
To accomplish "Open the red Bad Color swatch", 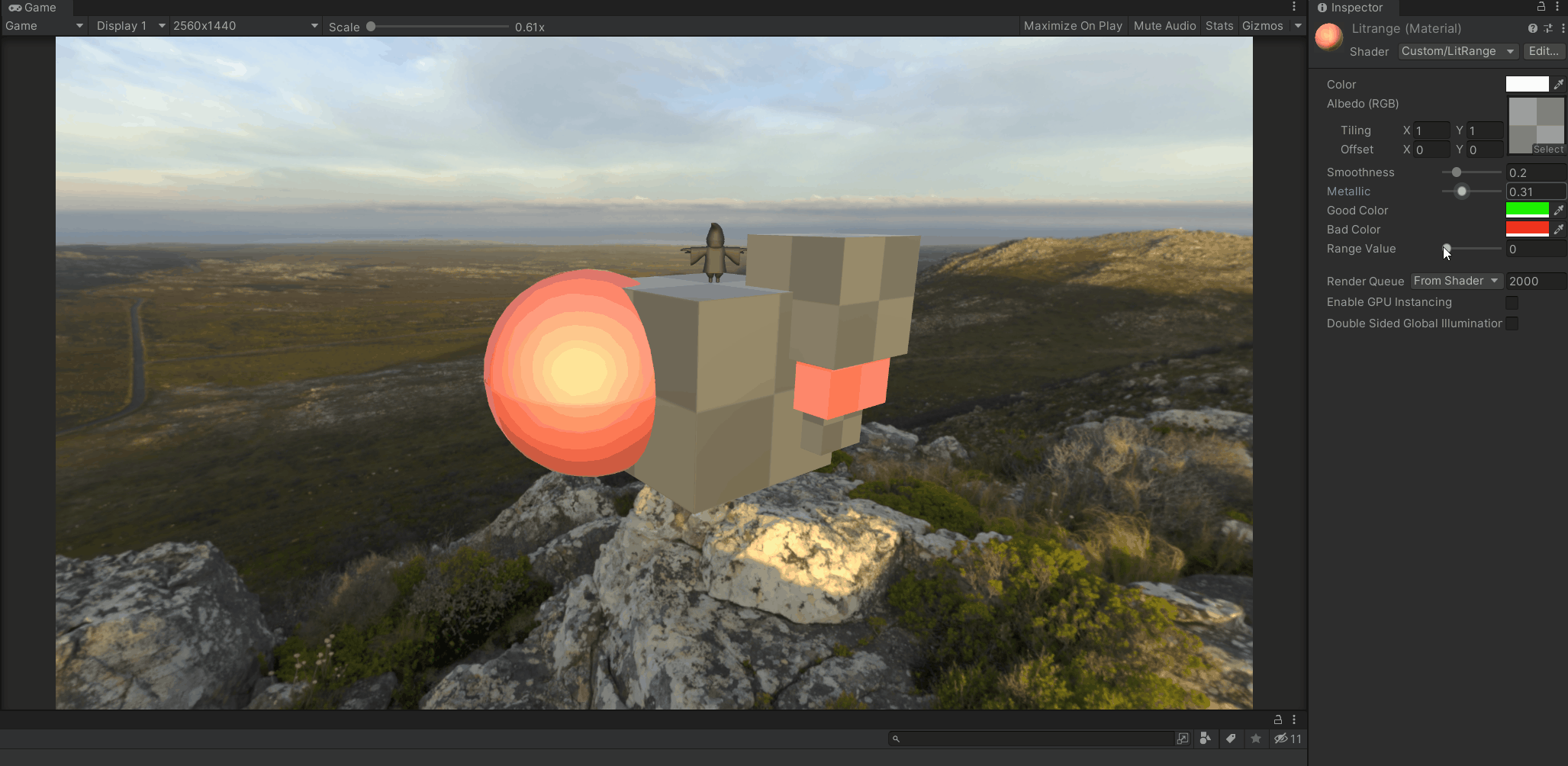I will point(1527,229).
